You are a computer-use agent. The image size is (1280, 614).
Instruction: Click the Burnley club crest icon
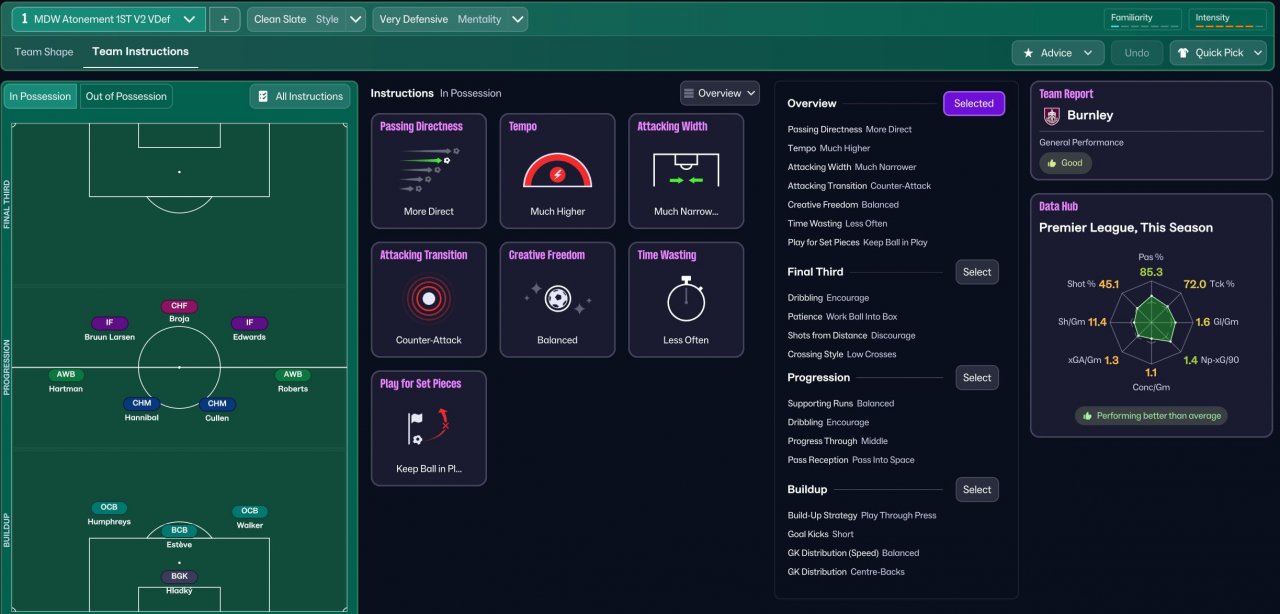point(1050,115)
